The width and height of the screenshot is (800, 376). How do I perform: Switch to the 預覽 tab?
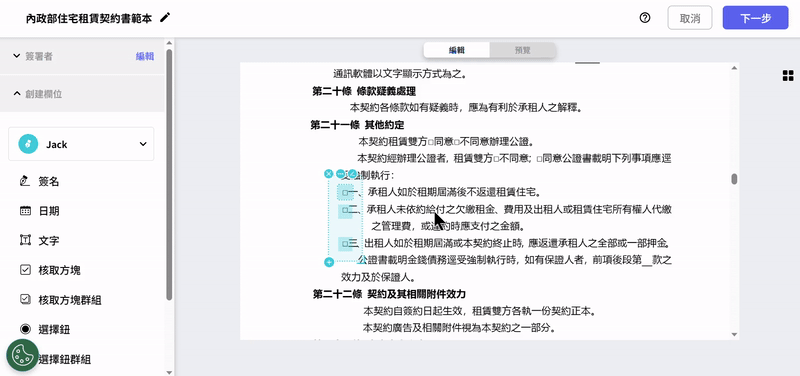click(x=522, y=50)
